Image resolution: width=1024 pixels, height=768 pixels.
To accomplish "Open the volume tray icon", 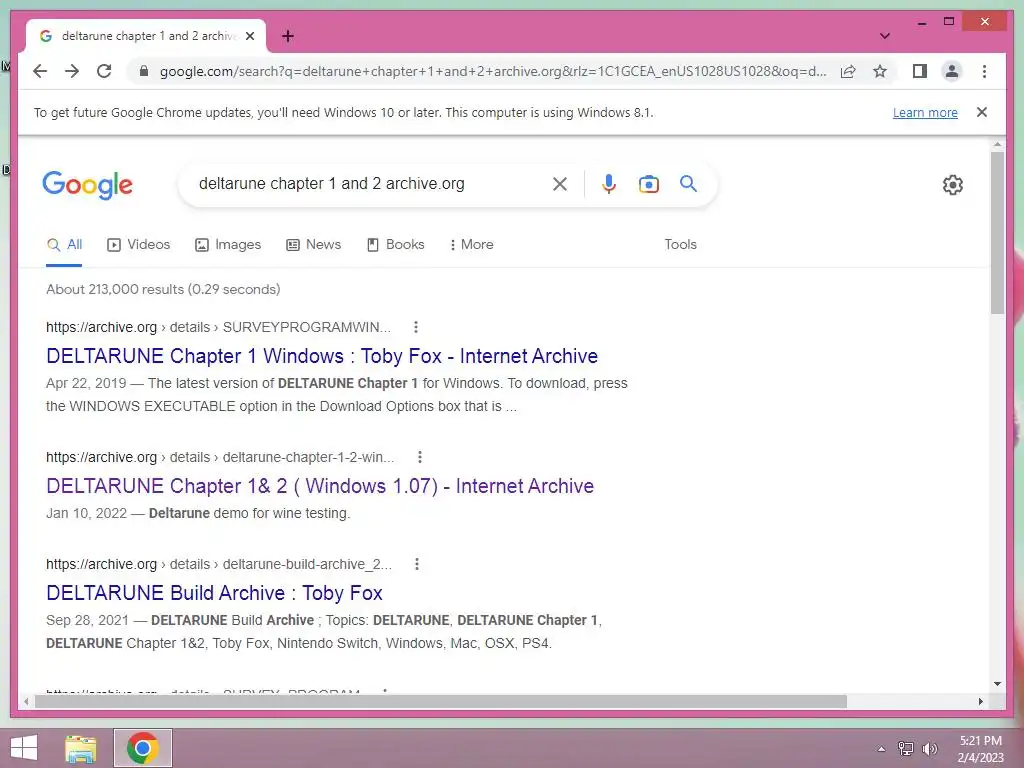I will click(x=930, y=749).
